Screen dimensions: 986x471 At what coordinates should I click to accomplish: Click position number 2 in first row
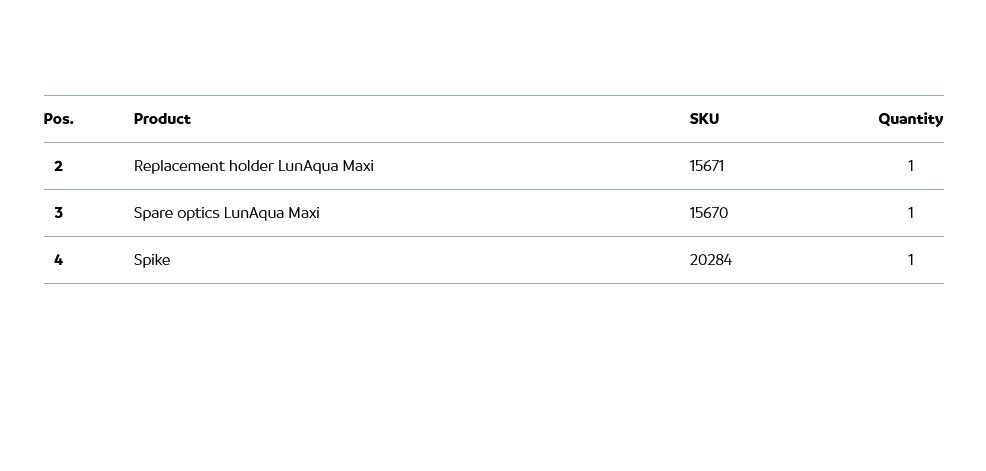[x=58, y=166]
